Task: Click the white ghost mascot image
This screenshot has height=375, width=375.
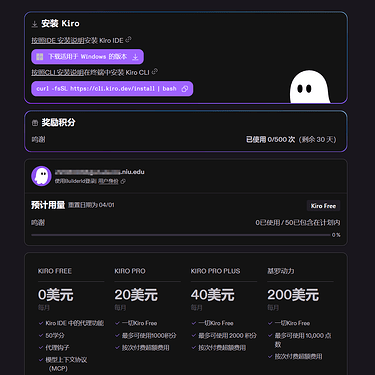Action: (310, 87)
